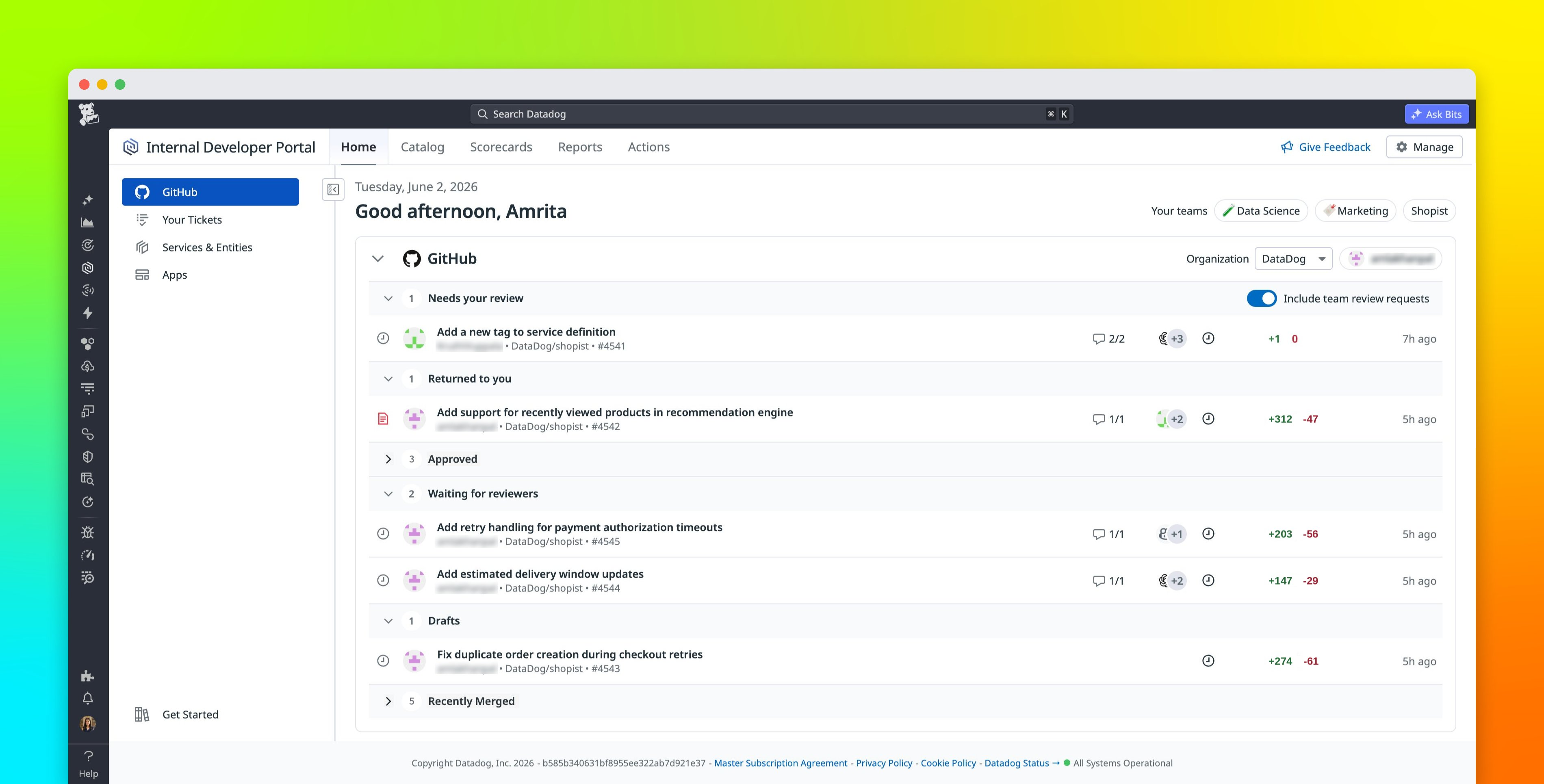Switch to the Catalog tab
The width and height of the screenshot is (1544, 784).
coord(423,147)
